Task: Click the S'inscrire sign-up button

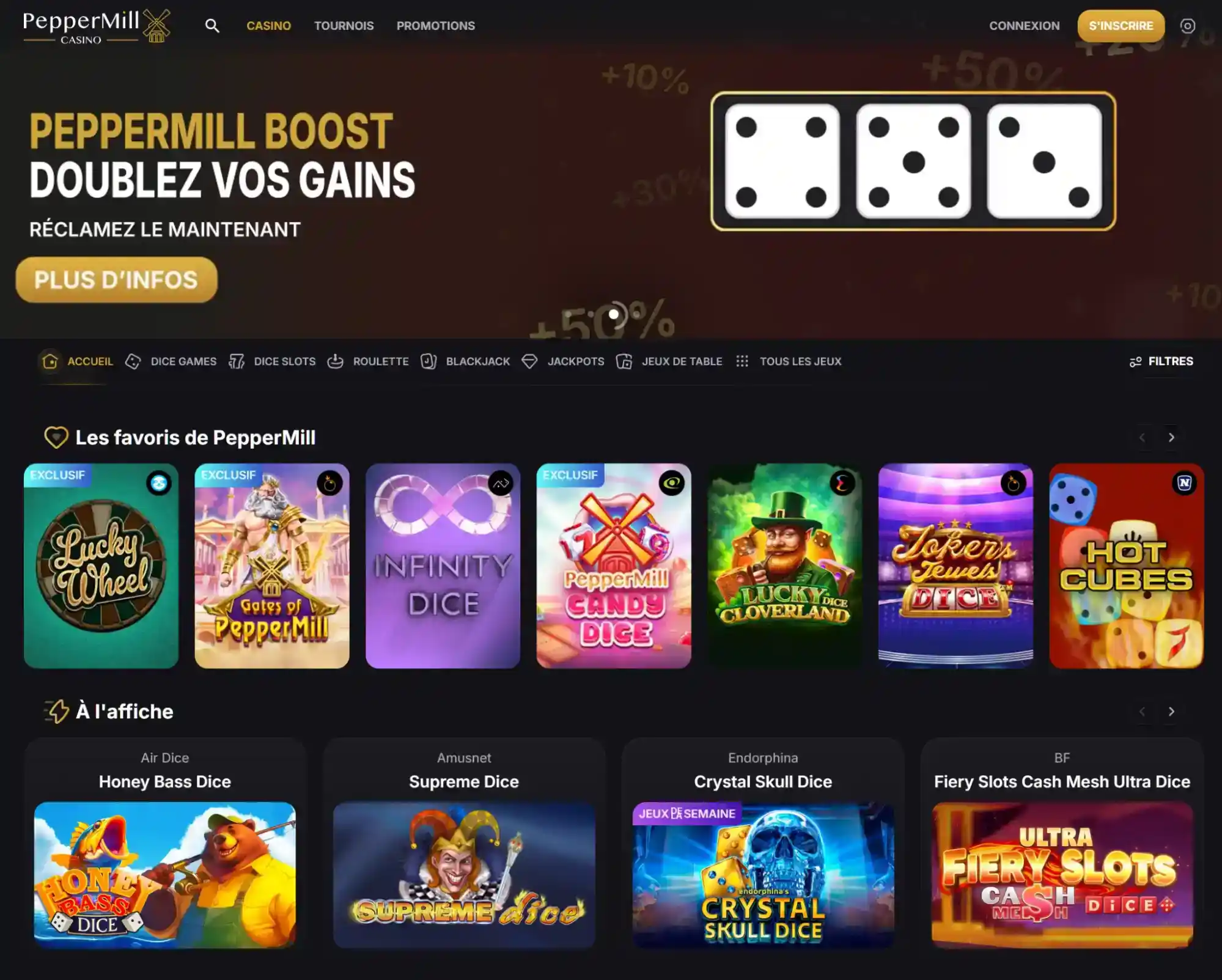Action: (x=1121, y=26)
